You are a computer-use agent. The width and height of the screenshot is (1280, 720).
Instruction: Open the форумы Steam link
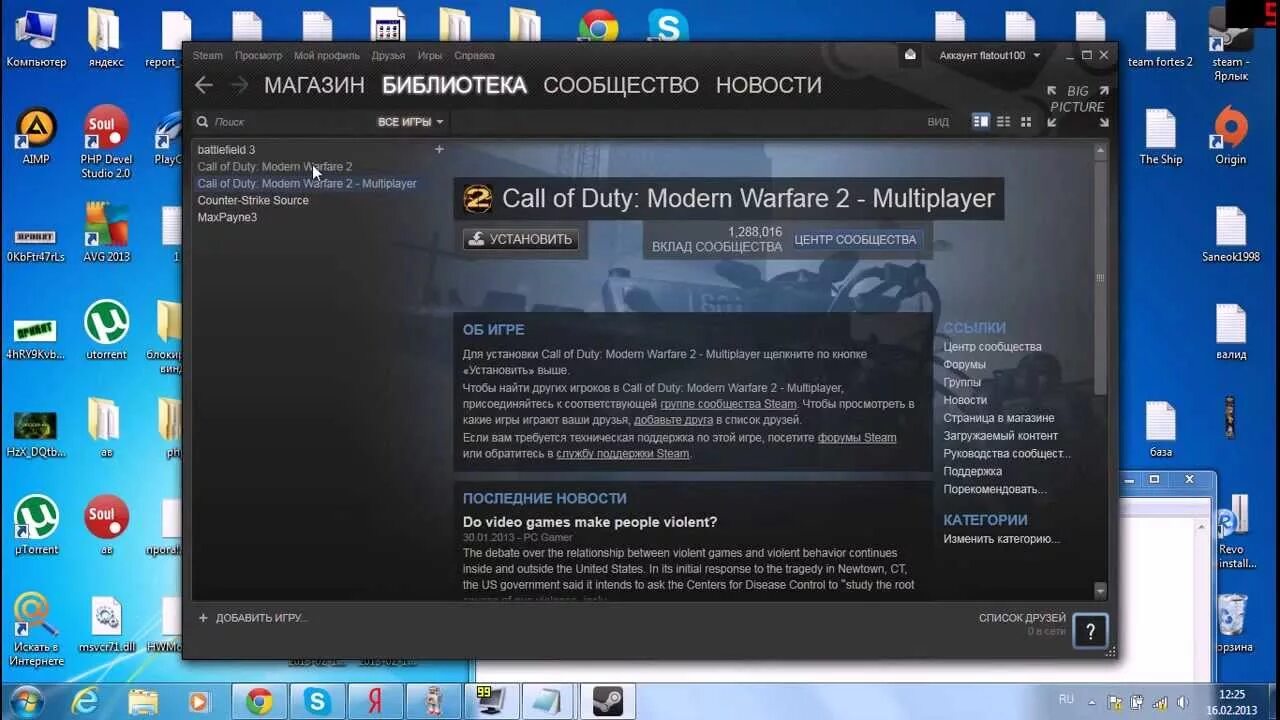pos(857,437)
